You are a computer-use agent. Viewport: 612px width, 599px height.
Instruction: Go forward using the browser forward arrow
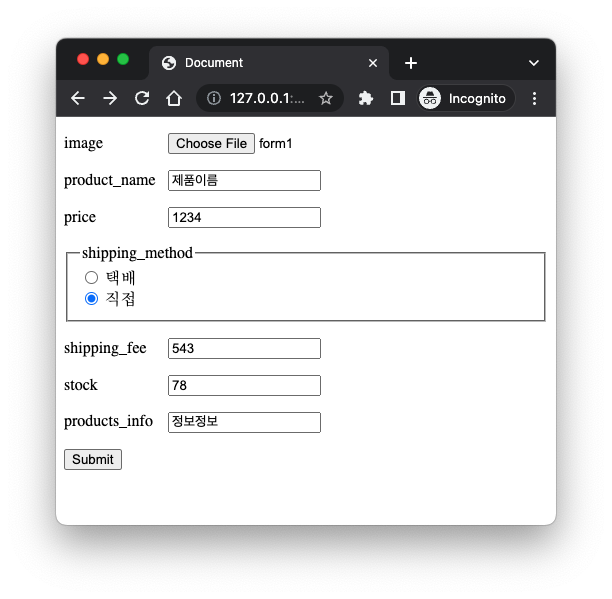(110, 98)
